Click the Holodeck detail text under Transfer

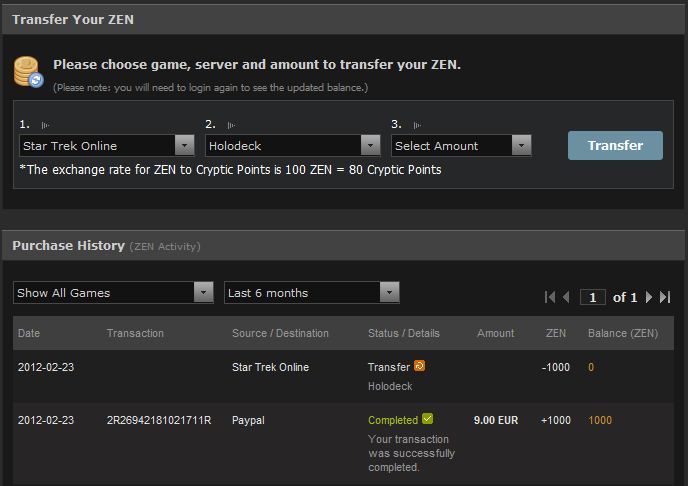pos(390,386)
